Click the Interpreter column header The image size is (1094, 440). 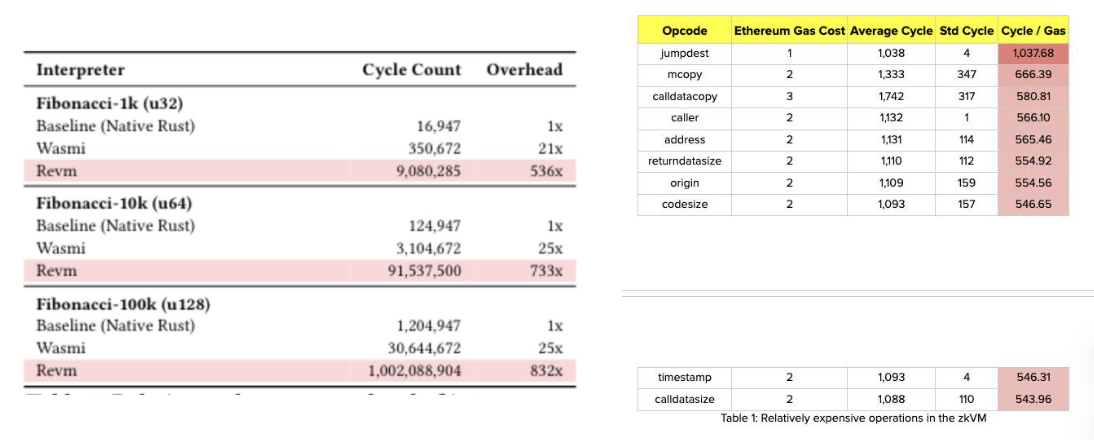click(81, 70)
